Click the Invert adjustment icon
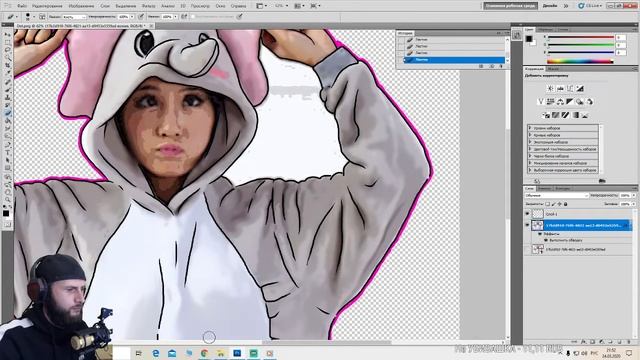This screenshot has width=640, height=360. 546,115
